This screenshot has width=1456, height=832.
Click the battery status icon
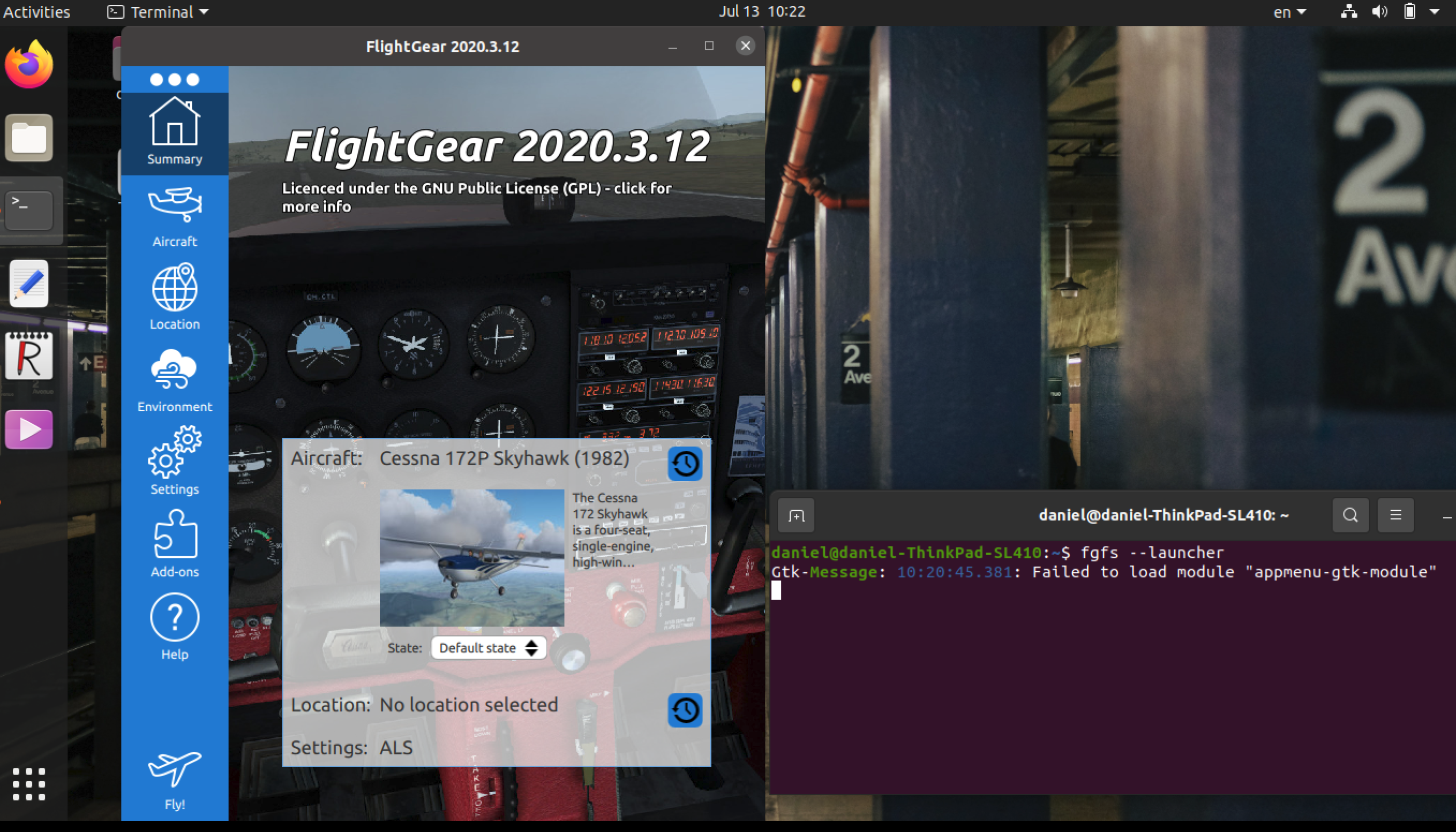(1410, 11)
